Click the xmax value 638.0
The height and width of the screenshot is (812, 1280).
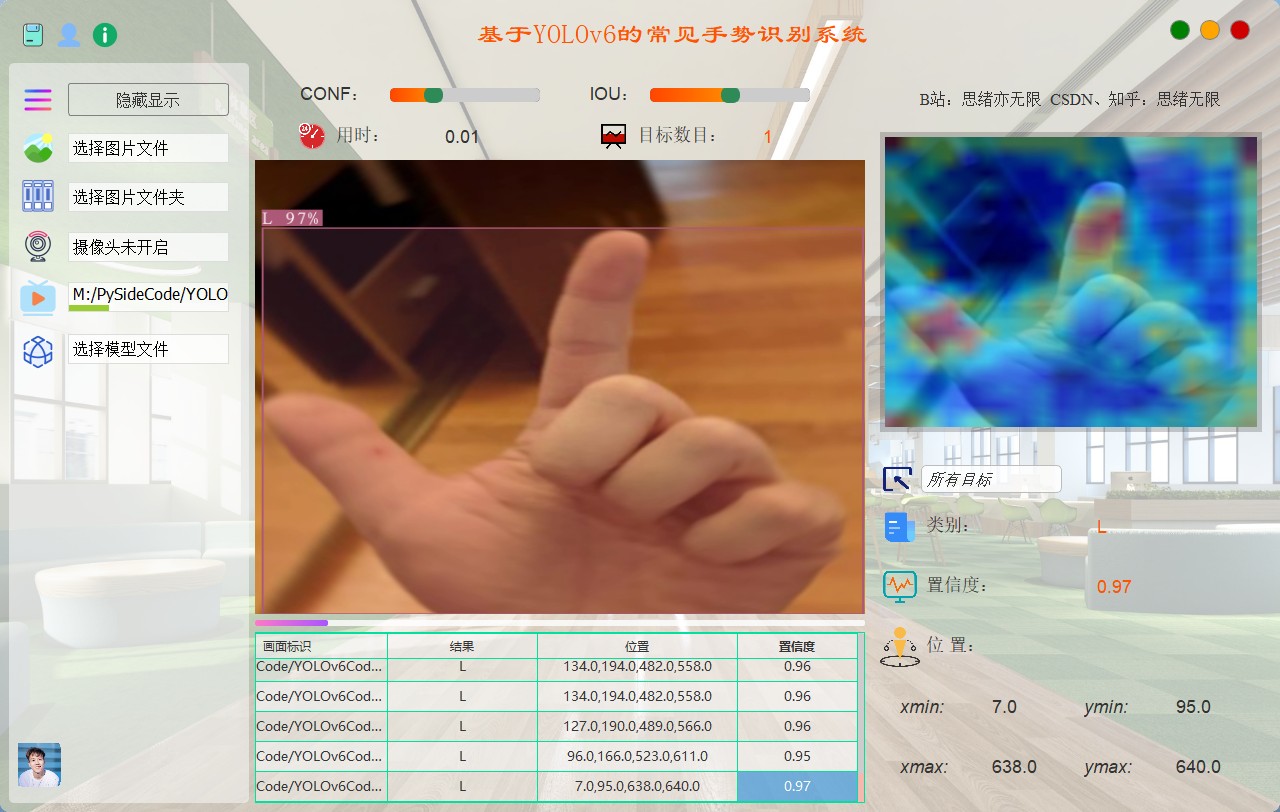coord(1014,767)
